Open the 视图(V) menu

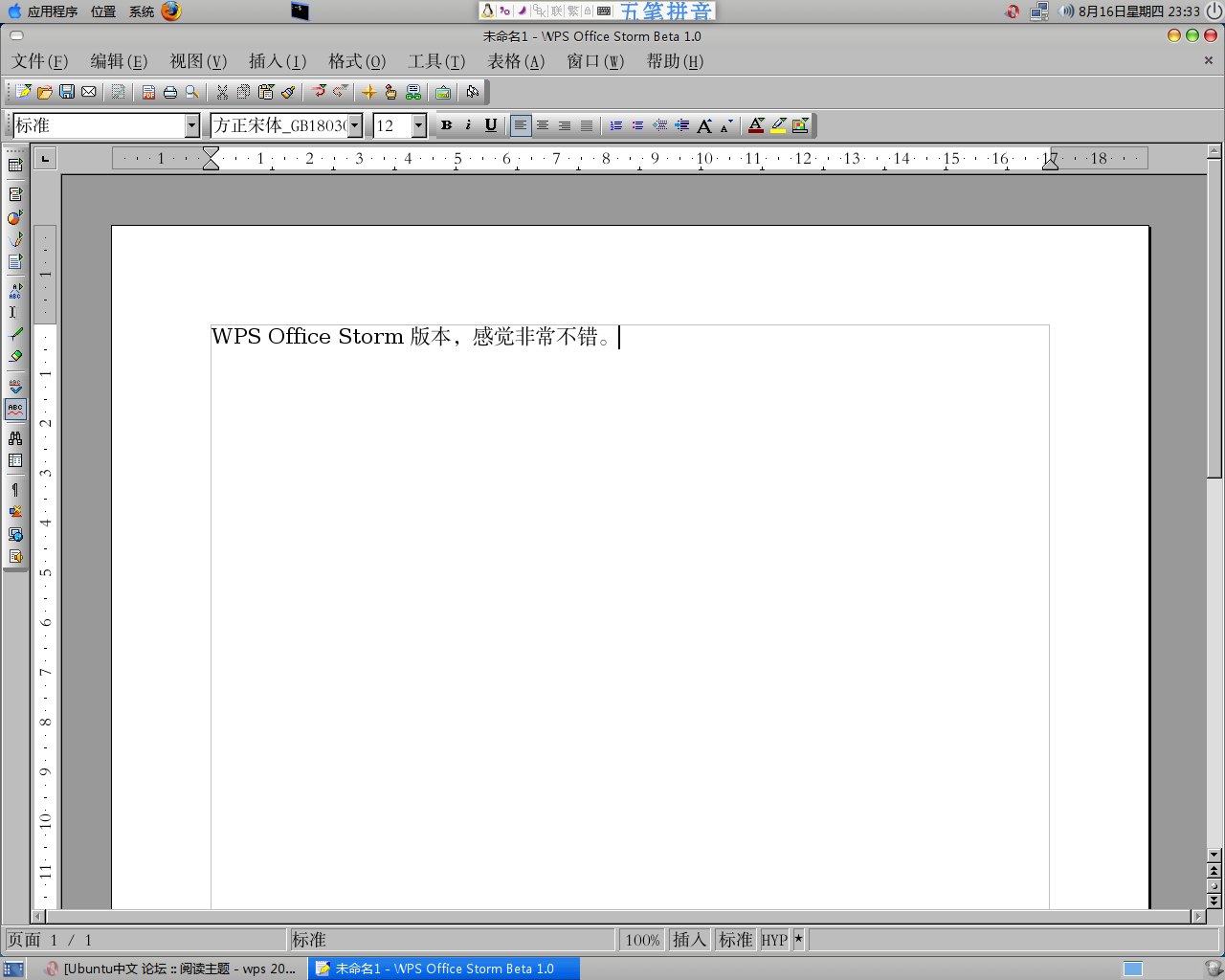[198, 61]
